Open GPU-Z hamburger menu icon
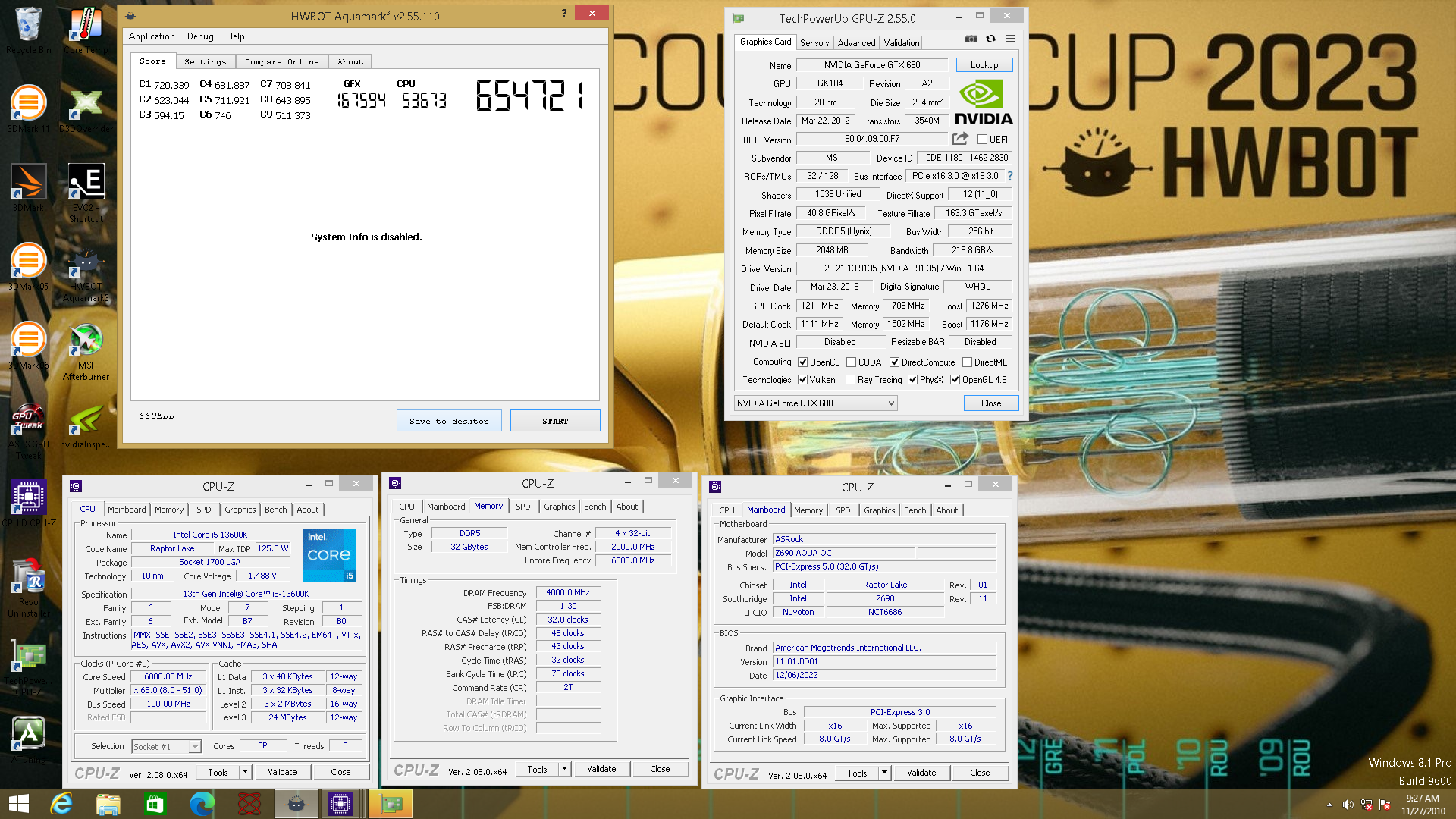The image size is (1456, 819). (1010, 39)
